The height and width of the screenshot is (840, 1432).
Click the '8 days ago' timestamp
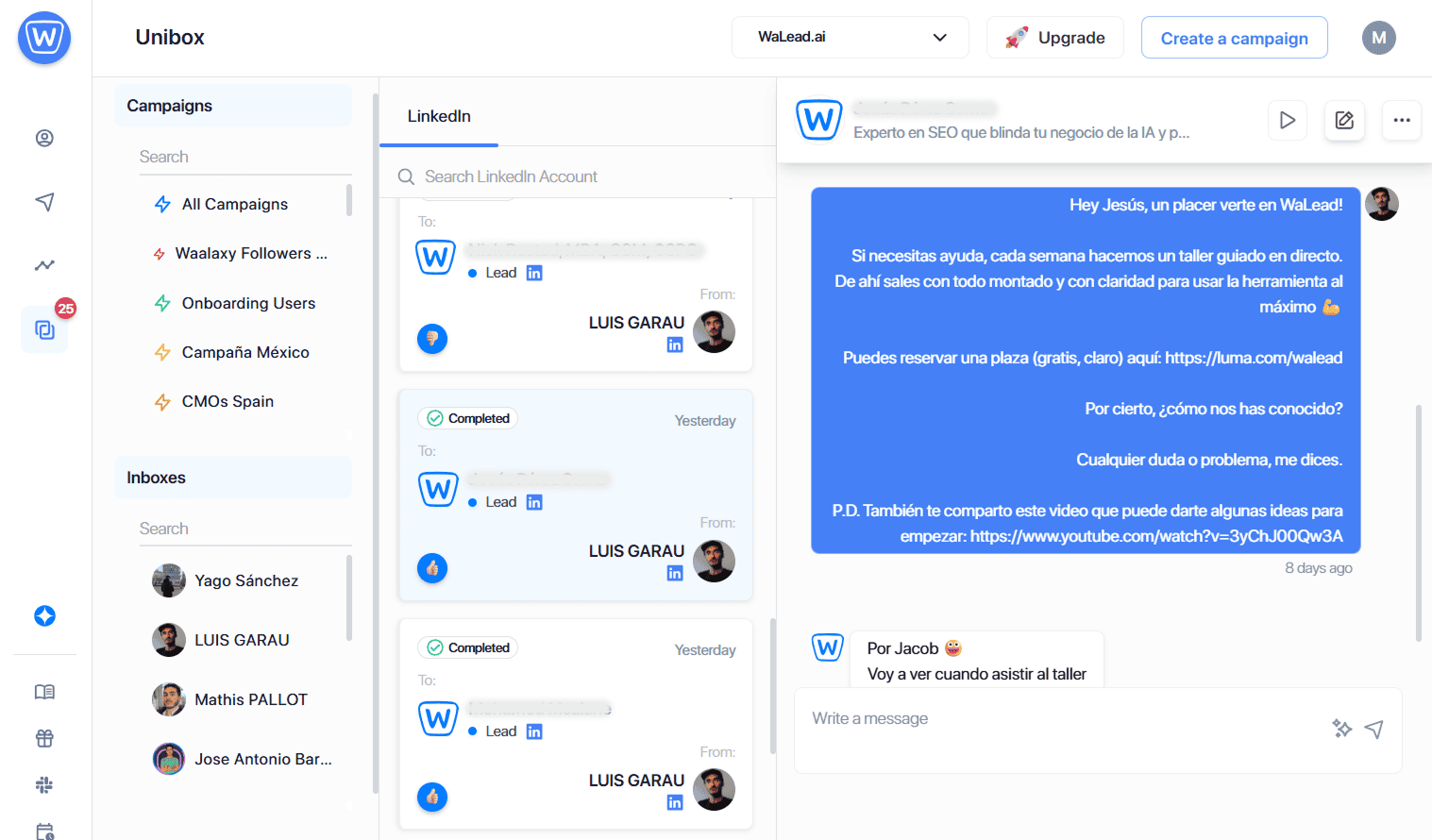click(1319, 568)
